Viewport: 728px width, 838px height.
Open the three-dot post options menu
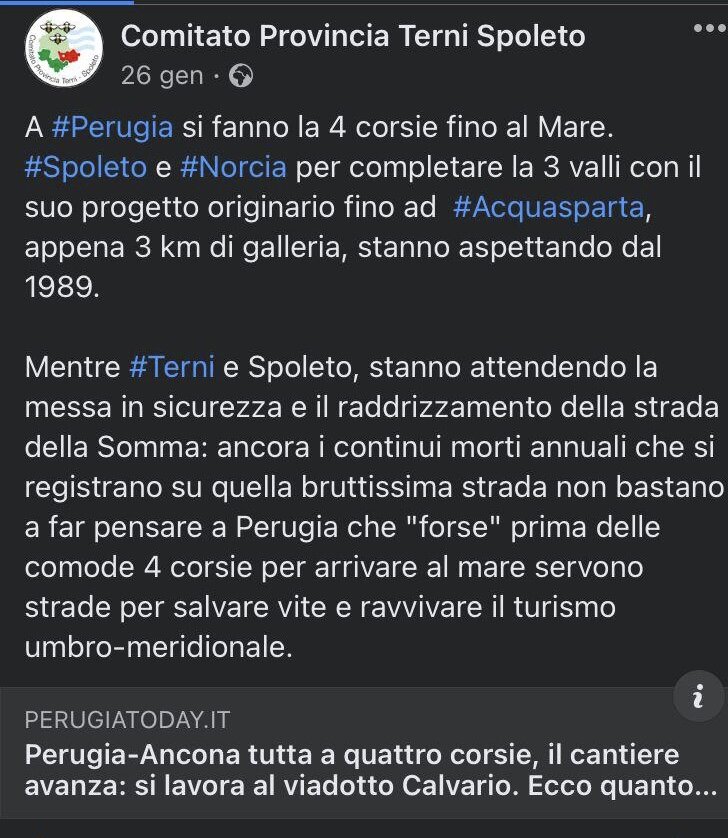(710, 28)
